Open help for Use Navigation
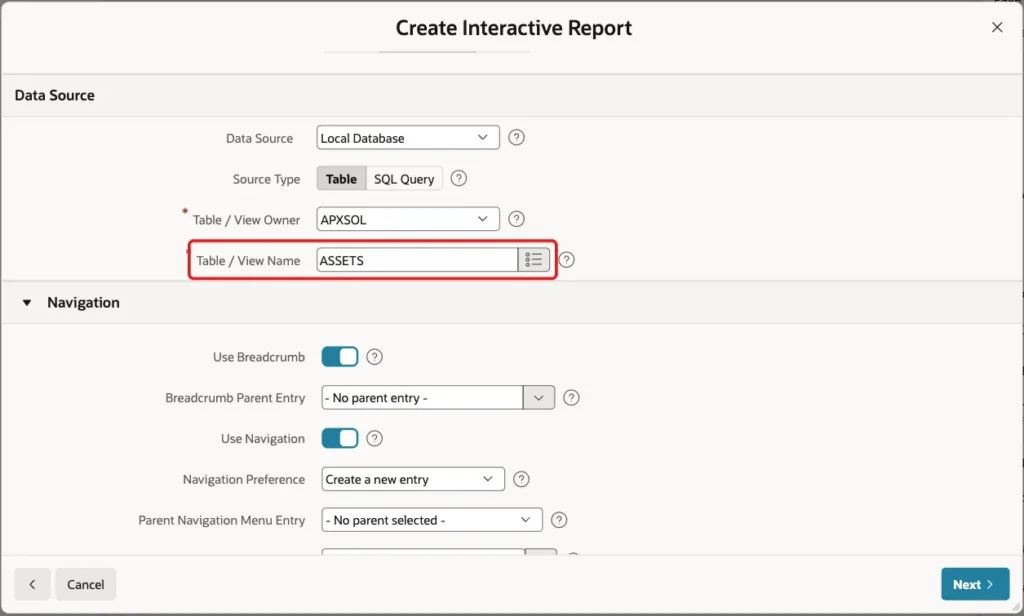This screenshot has height=616, width=1024. 374,438
